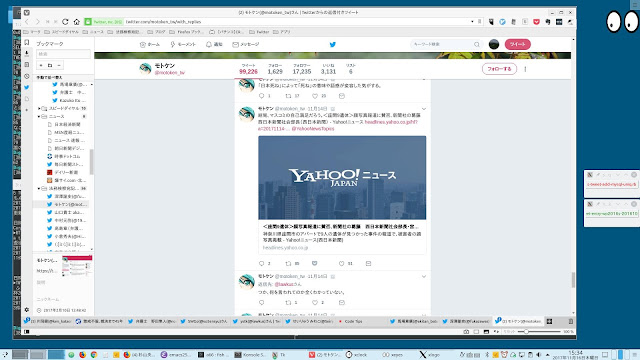The width and height of the screenshot is (640, 360).
Task: Open Vivaldi settings gear in sidebar
Action: [27, 310]
